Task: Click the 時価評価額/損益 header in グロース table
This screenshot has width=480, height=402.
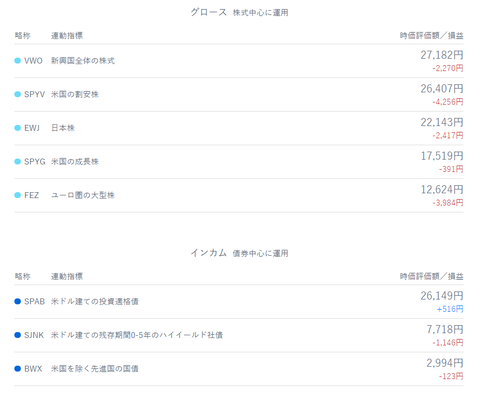Action: (432, 36)
